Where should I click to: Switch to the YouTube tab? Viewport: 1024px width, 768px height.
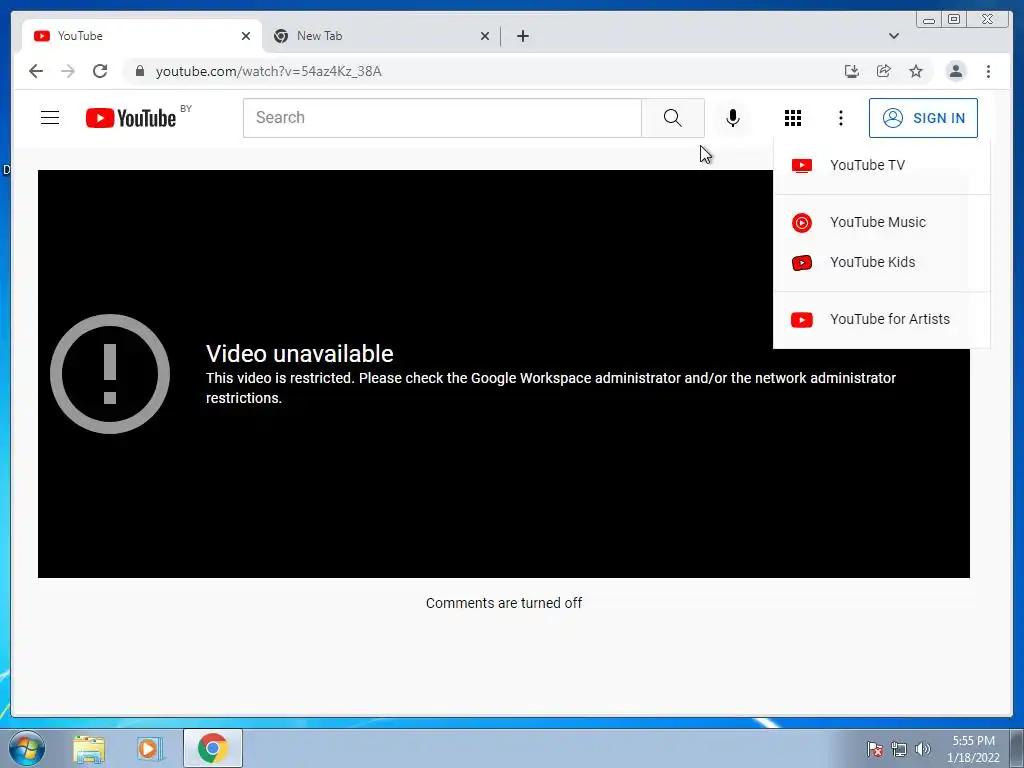[142, 36]
